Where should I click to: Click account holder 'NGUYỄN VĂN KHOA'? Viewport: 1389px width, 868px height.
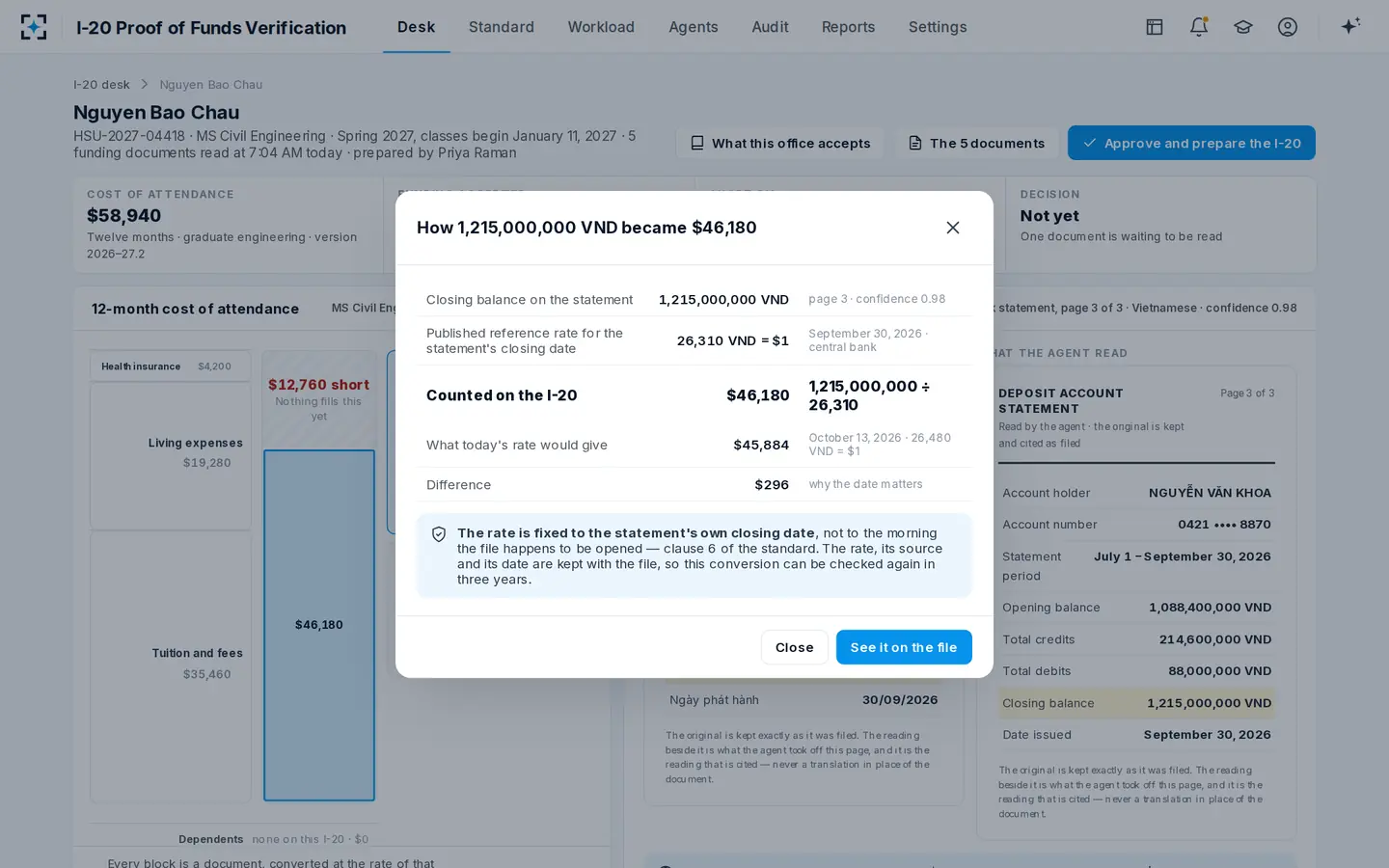1210,493
